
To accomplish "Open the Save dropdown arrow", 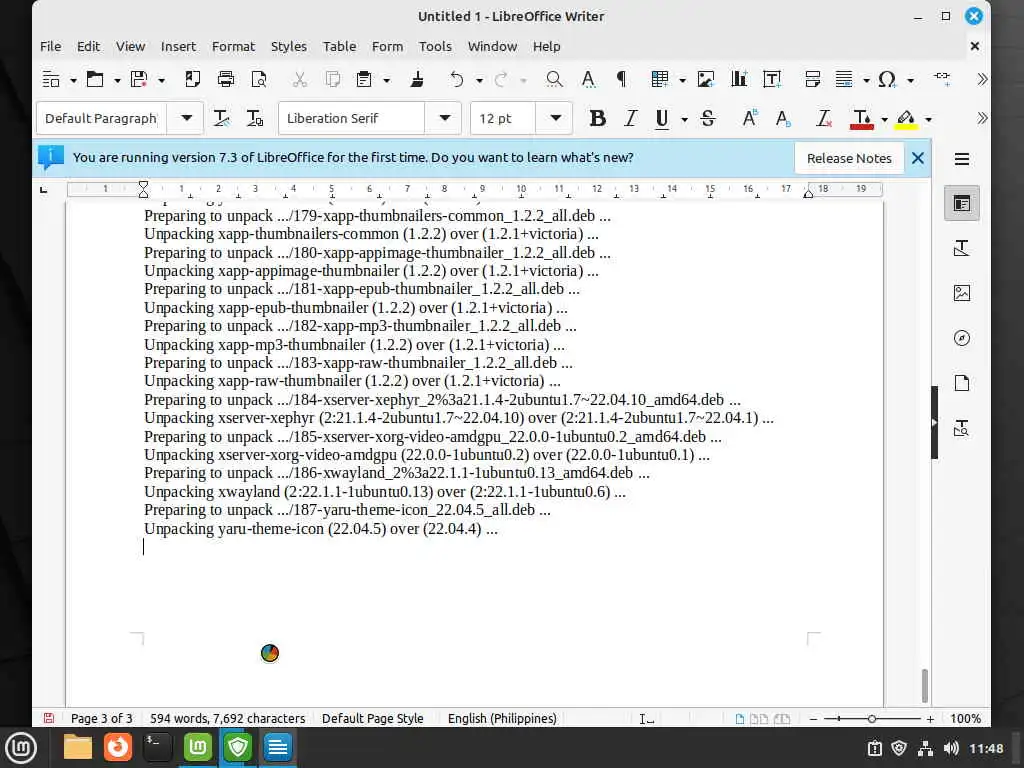I will [161, 81].
